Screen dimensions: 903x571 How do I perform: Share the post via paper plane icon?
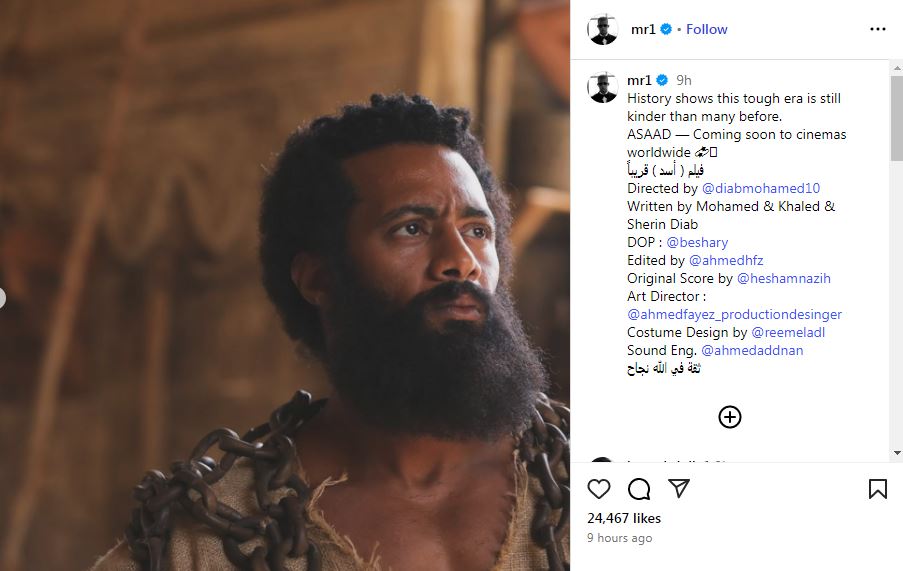point(679,489)
